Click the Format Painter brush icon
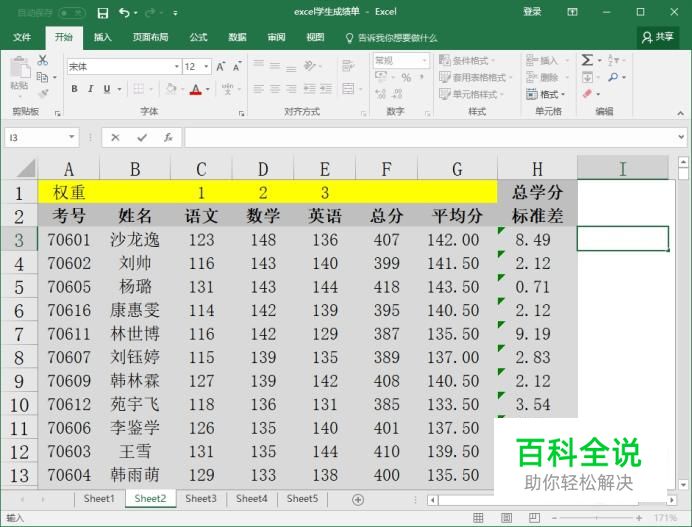Viewport: 692px width, 527px height. click(x=43, y=93)
